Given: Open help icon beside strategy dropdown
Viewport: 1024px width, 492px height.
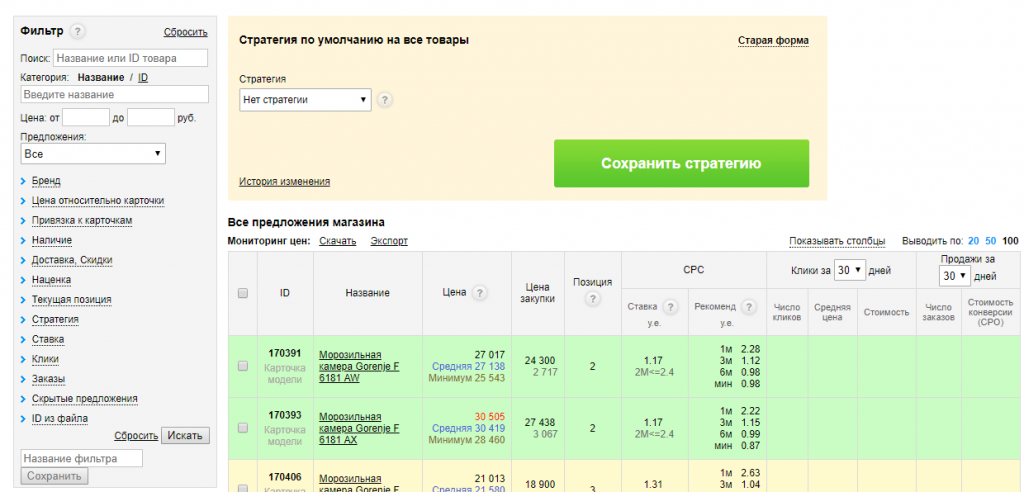Looking at the screenshot, I should 385,100.
